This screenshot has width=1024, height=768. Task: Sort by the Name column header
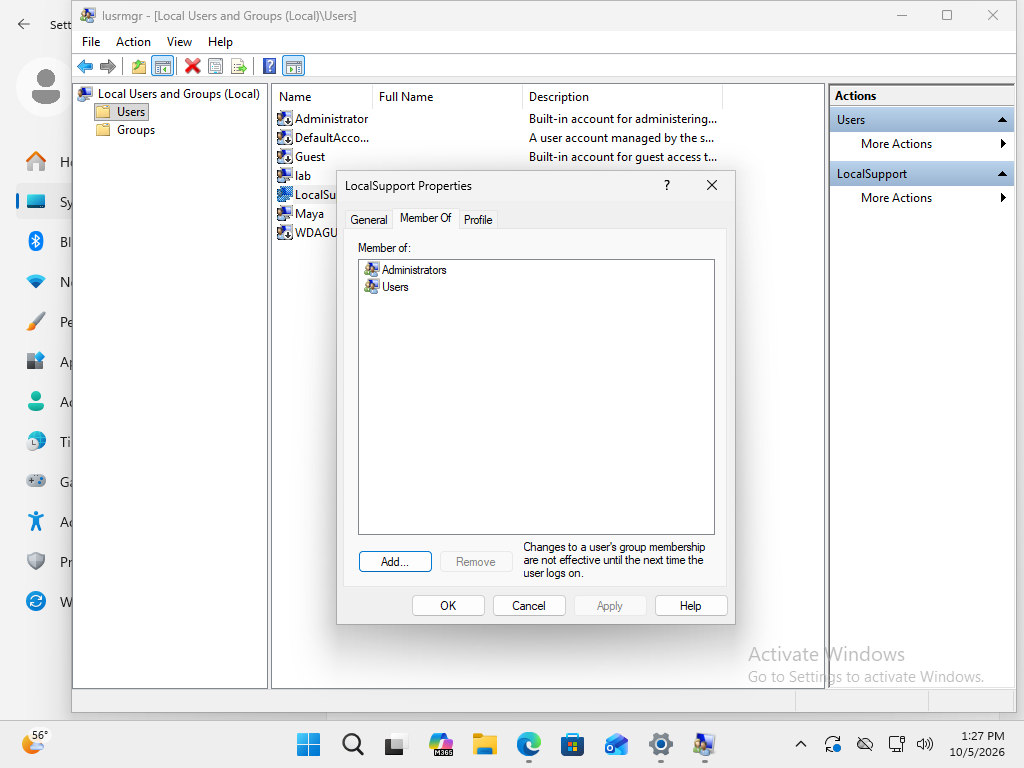(x=322, y=97)
